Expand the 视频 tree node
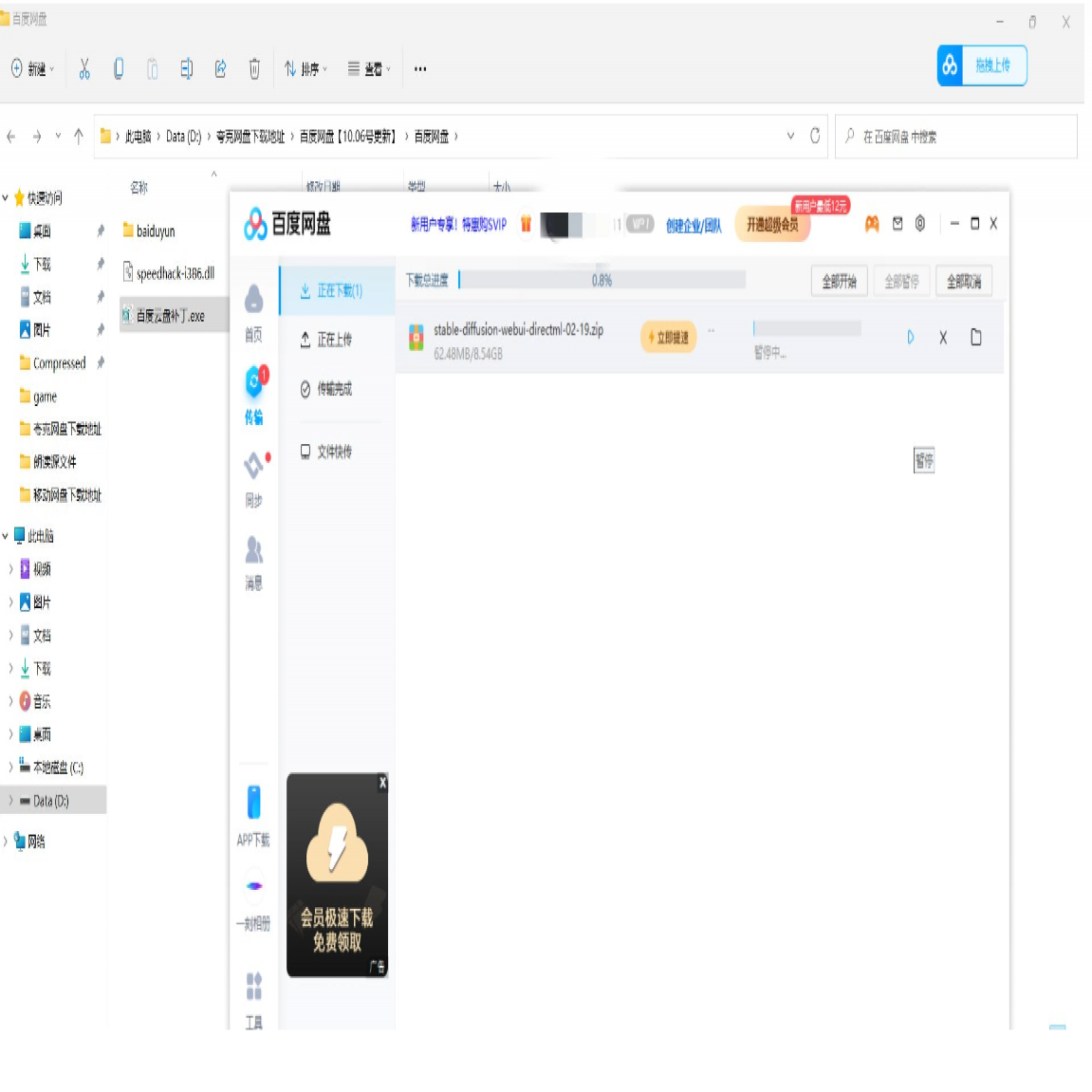1092x1092 pixels. click(10, 569)
